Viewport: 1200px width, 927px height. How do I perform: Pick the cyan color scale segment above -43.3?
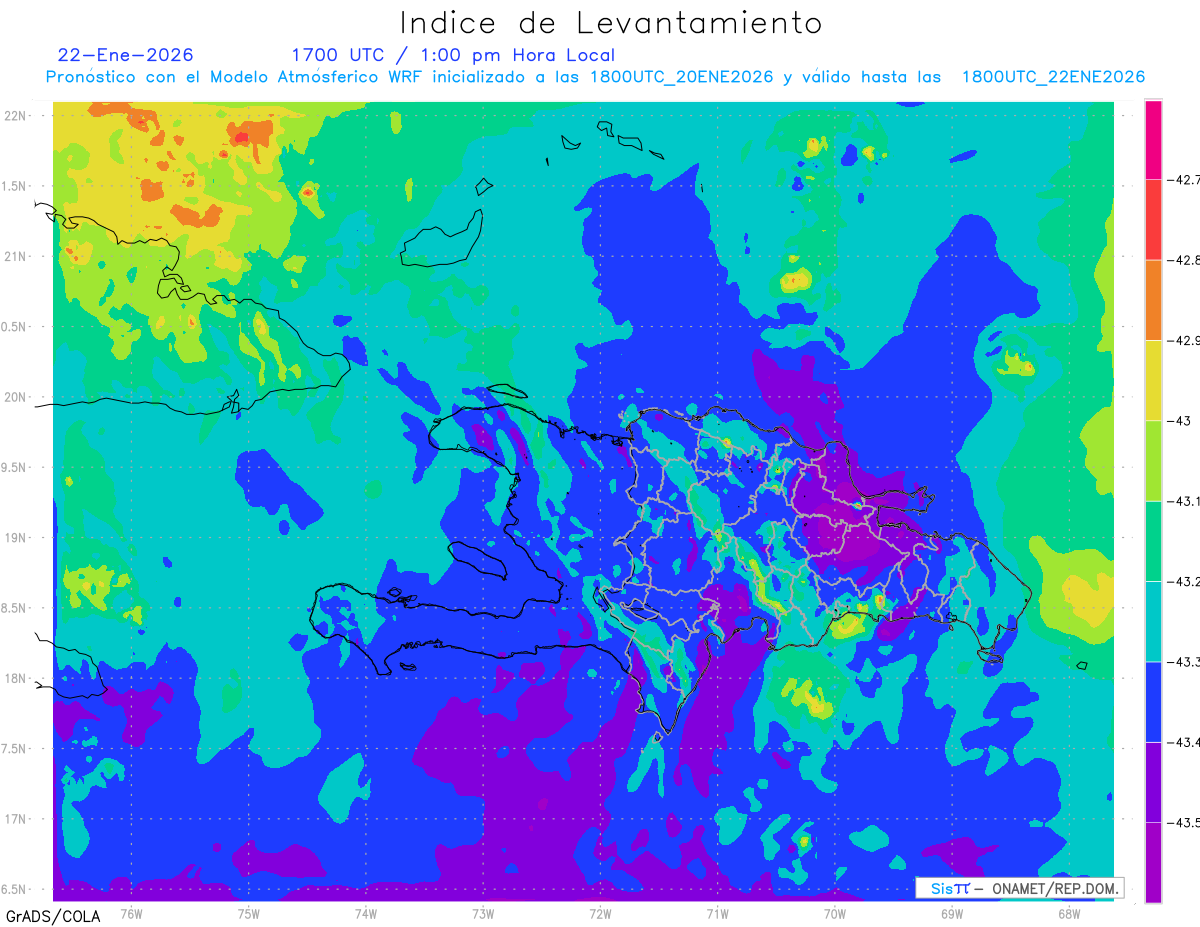(x=1153, y=621)
